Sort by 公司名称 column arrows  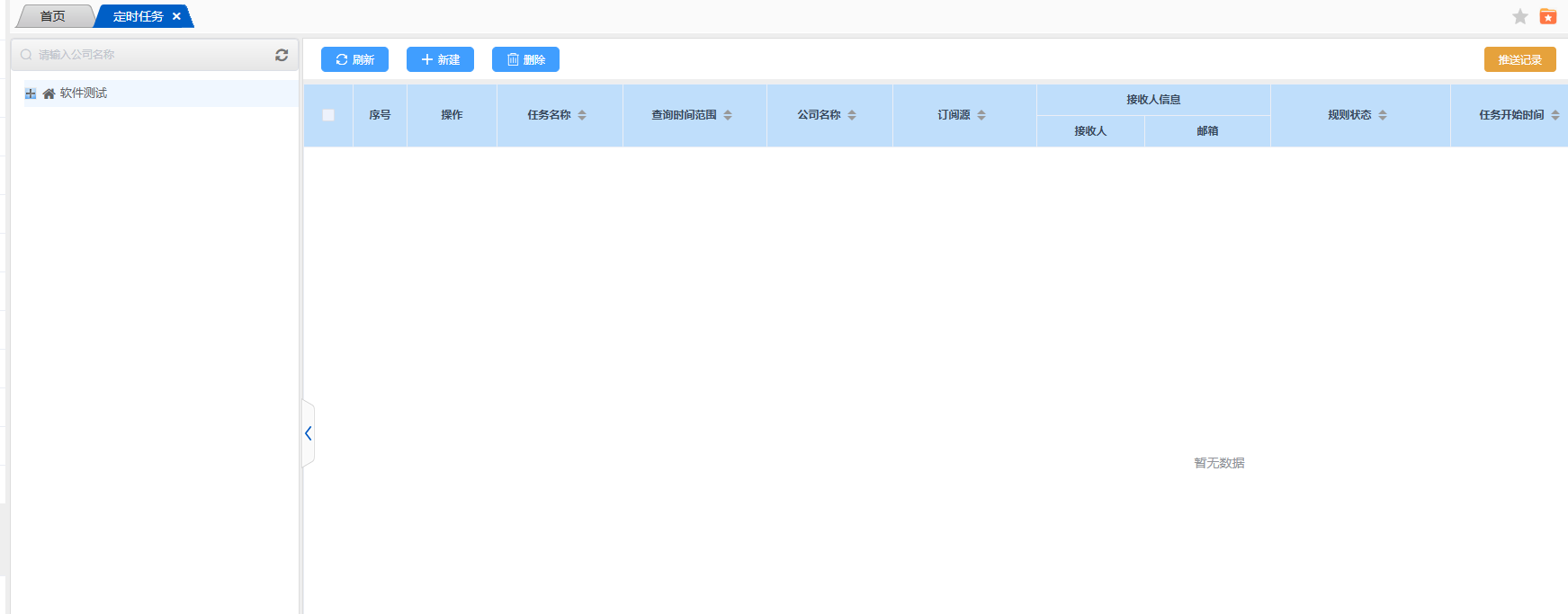coord(852,115)
